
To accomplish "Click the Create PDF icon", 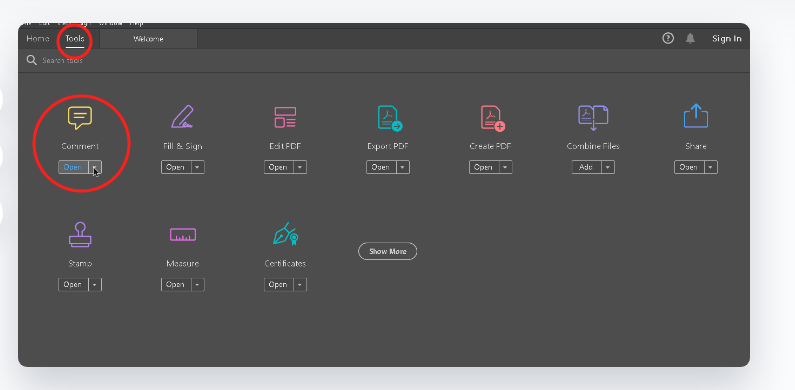I will [x=492, y=118].
